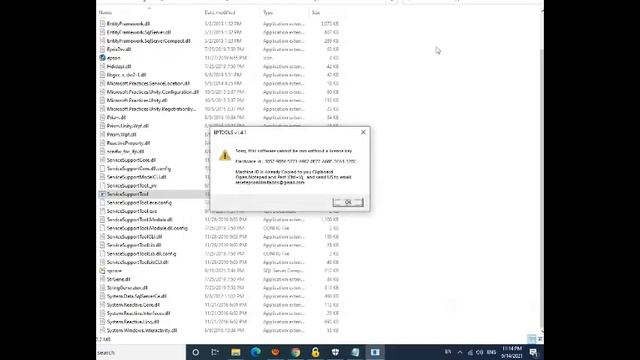The image size is (640, 360).
Task: Select the ServiceSupportToolLibCLI.dll file
Action: [137, 262]
